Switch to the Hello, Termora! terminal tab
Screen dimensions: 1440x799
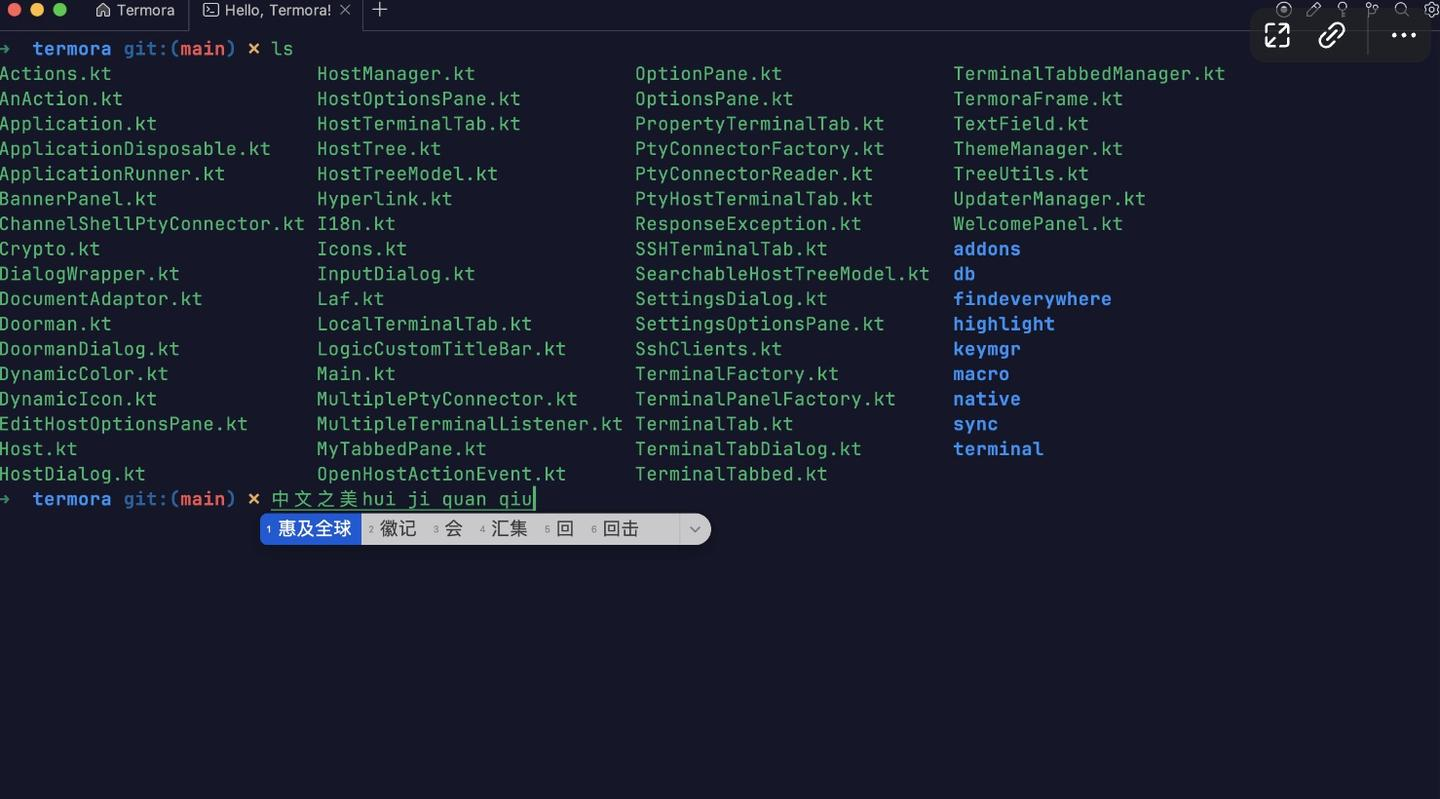[x=266, y=10]
